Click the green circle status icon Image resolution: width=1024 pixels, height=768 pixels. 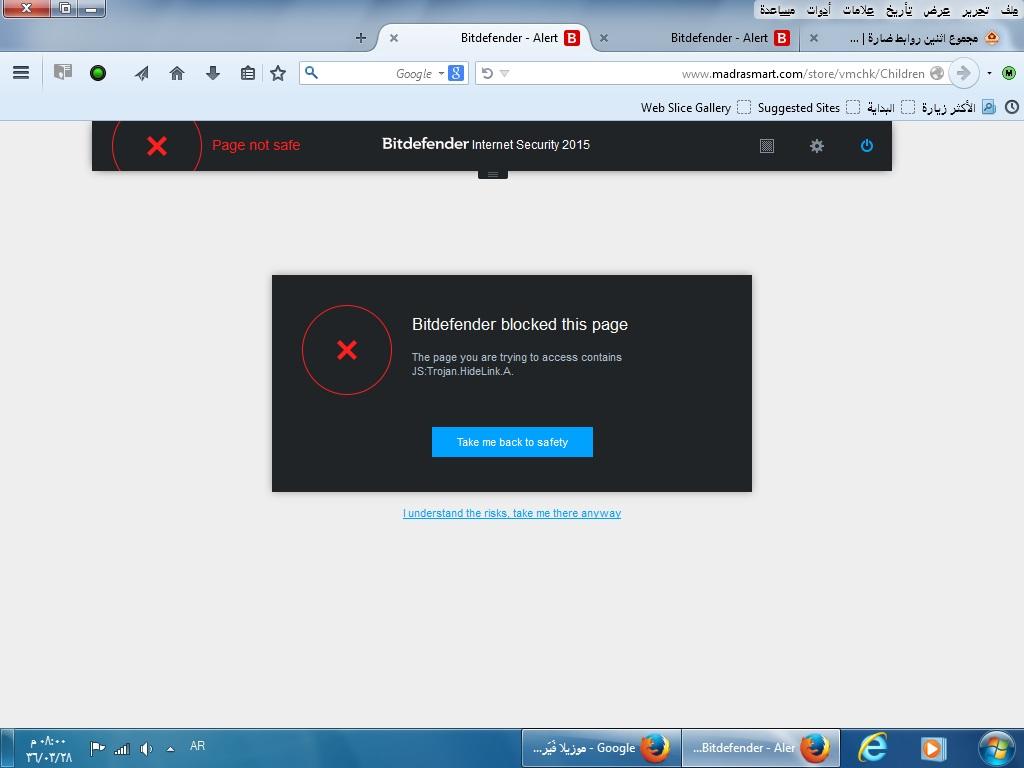click(98, 73)
